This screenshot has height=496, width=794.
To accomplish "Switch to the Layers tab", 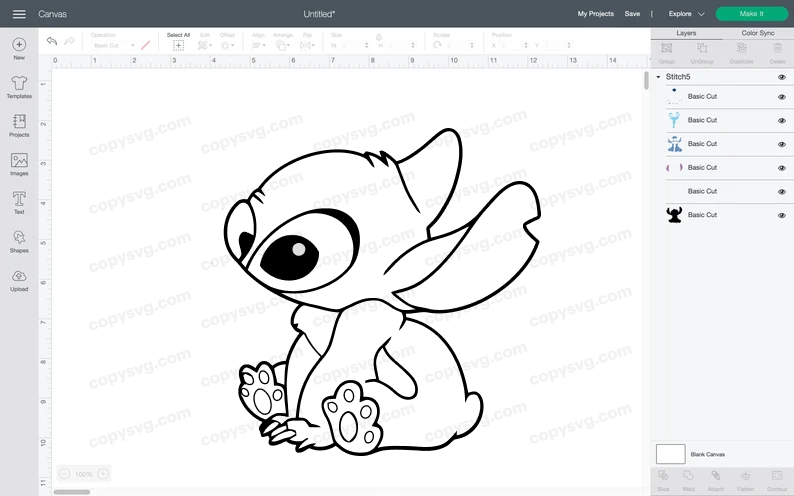I will click(686, 33).
